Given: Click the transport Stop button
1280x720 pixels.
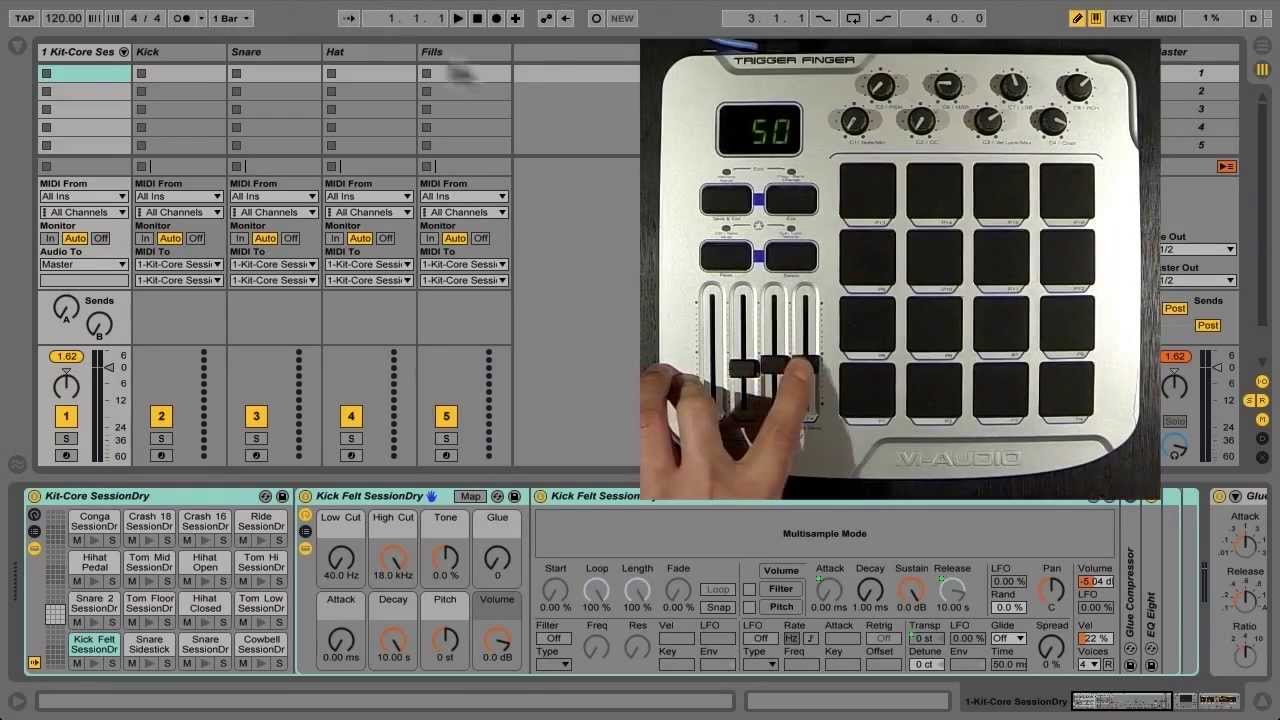Looking at the screenshot, I should click(x=477, y=18).
